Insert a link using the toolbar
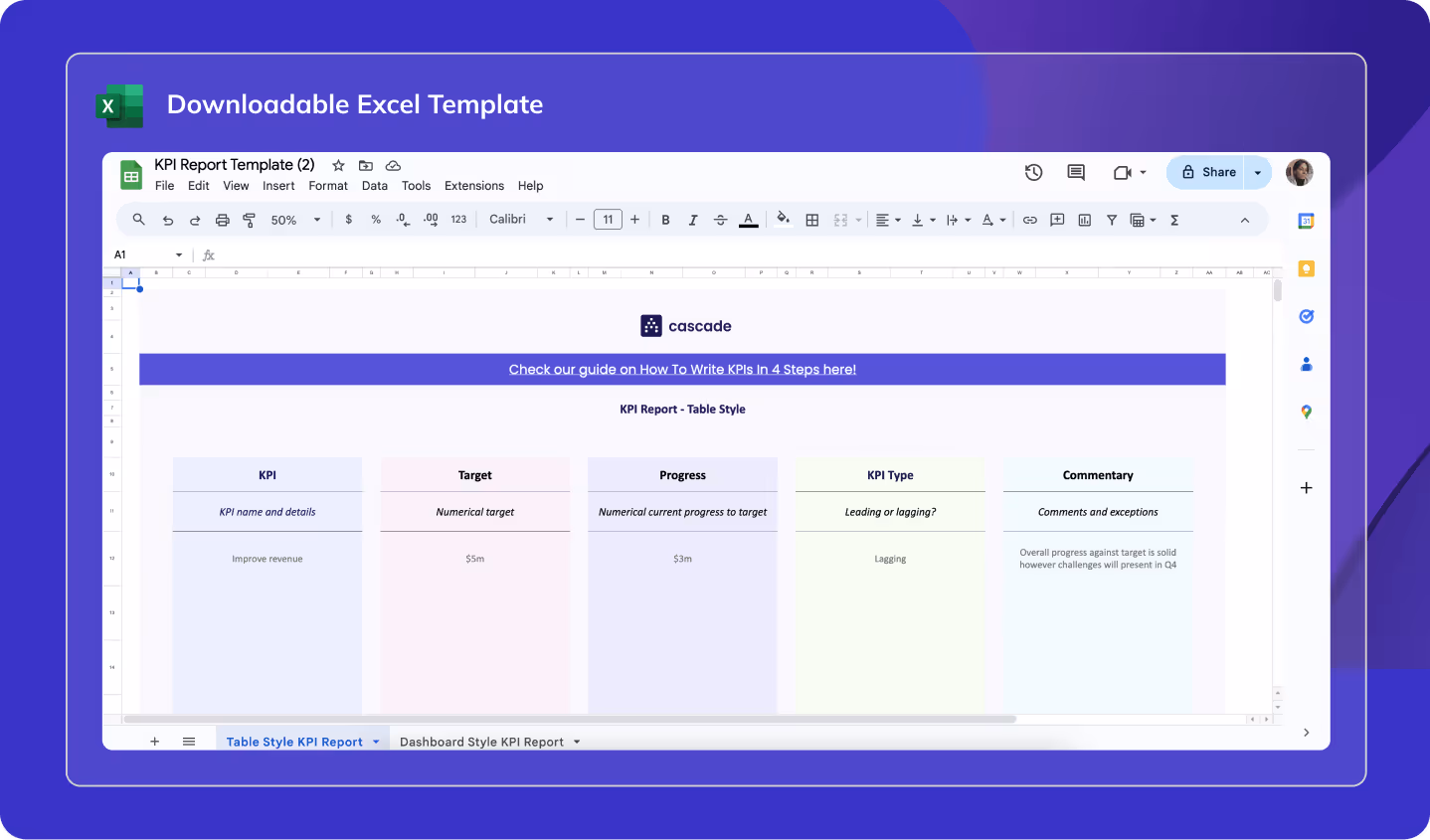This screenshot has height=840, width=1430. [1030, 220]
